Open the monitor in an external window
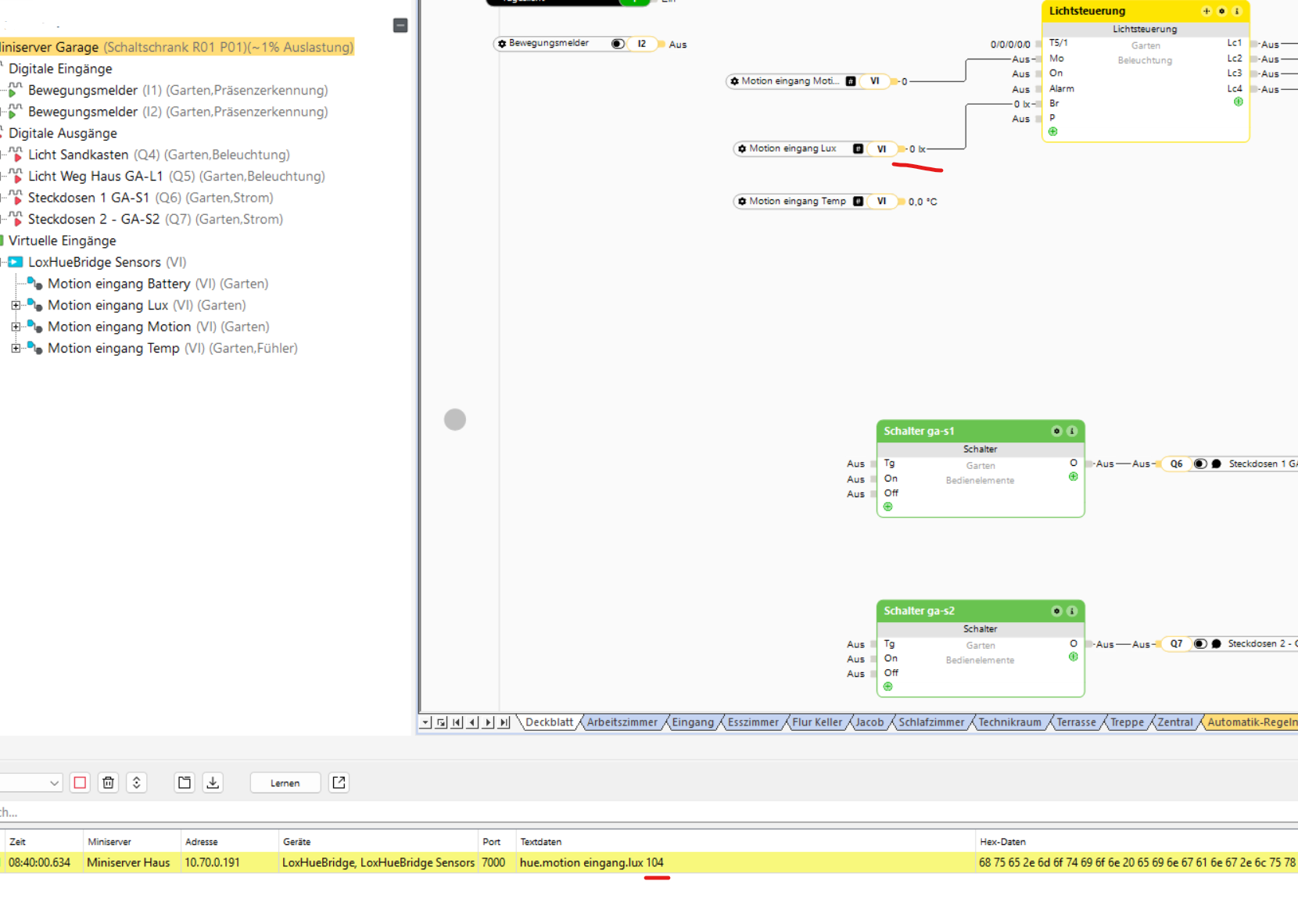 [x=339, y=783]
